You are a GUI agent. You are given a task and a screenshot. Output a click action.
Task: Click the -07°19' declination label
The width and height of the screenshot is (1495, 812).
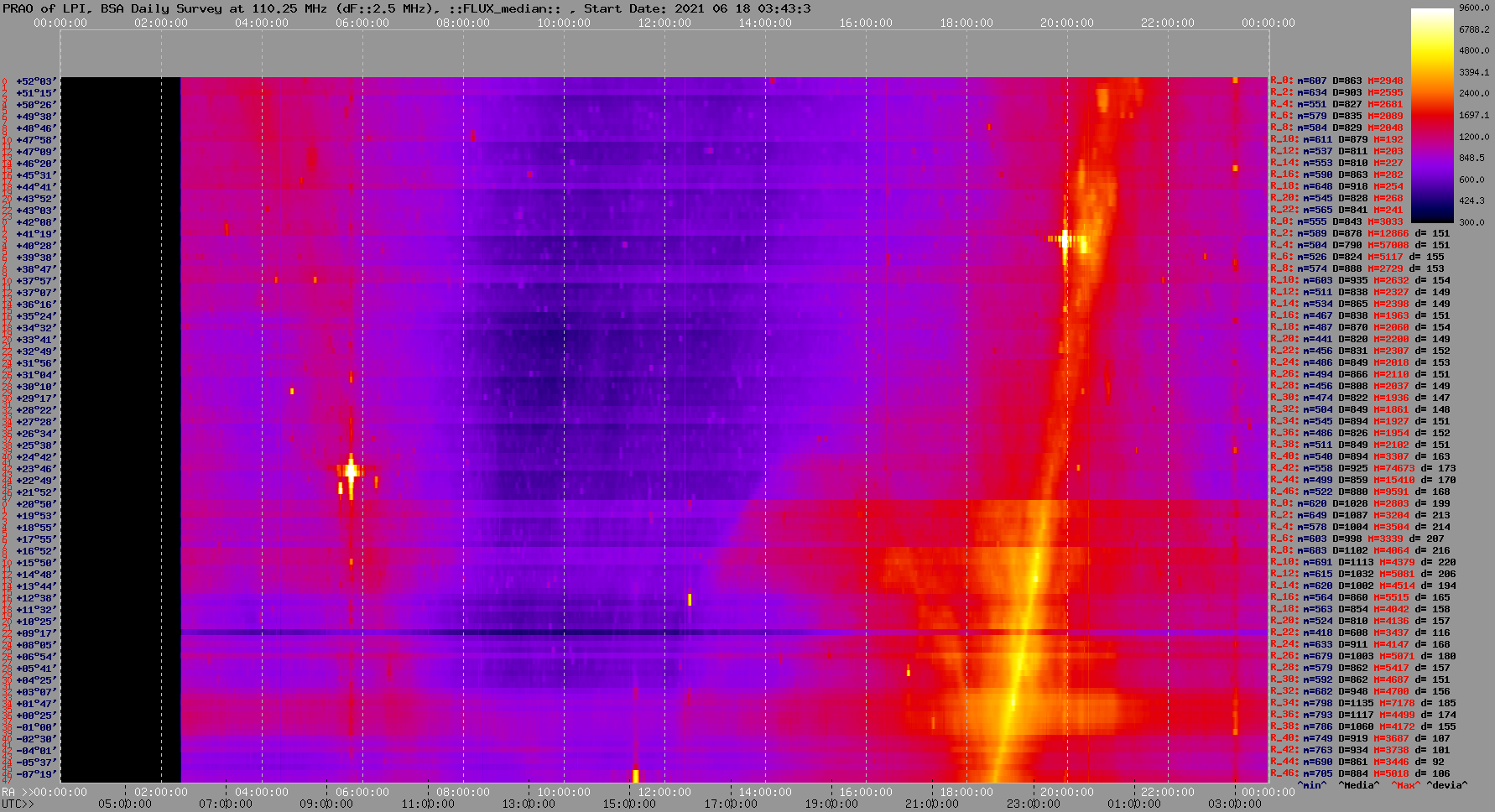pos(36,774)
